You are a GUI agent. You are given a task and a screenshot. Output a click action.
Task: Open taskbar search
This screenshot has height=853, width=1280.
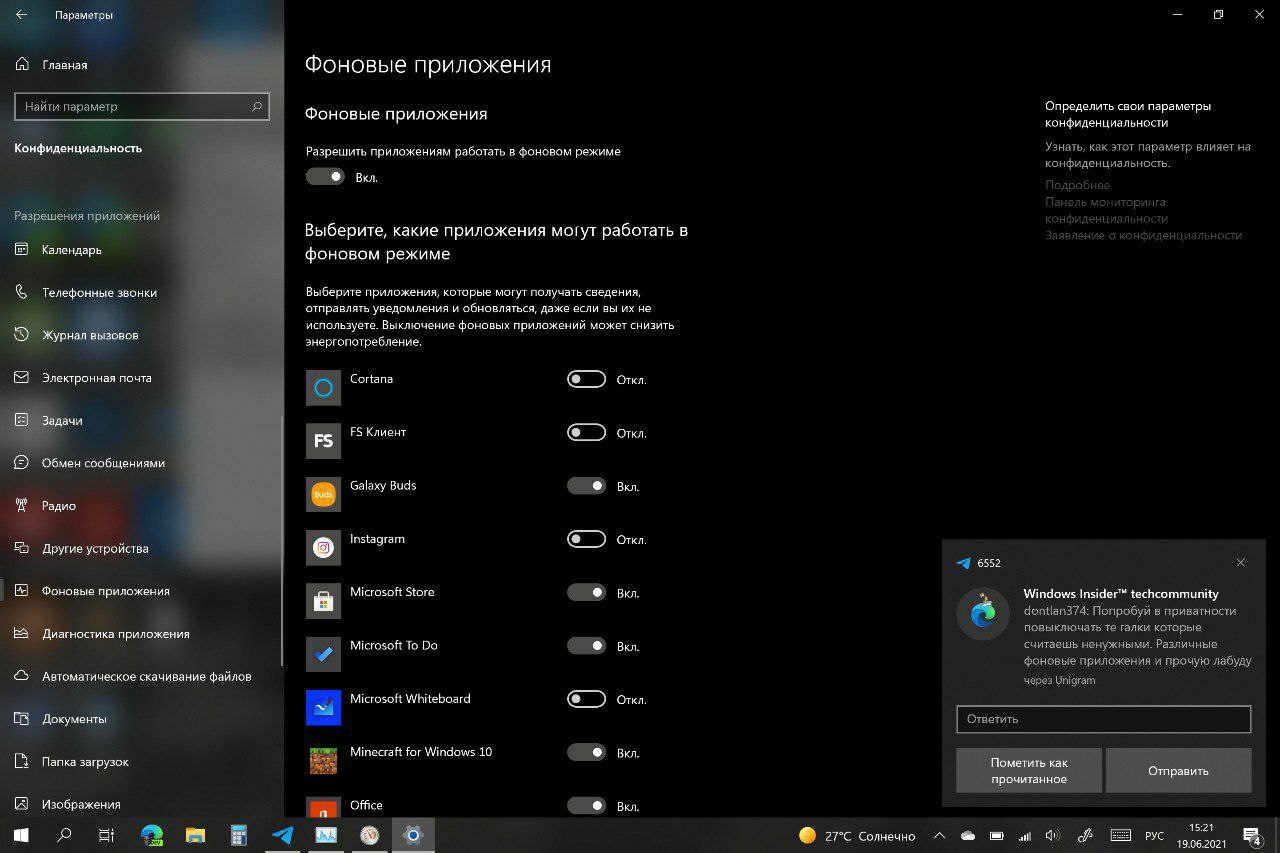(65, 835)
